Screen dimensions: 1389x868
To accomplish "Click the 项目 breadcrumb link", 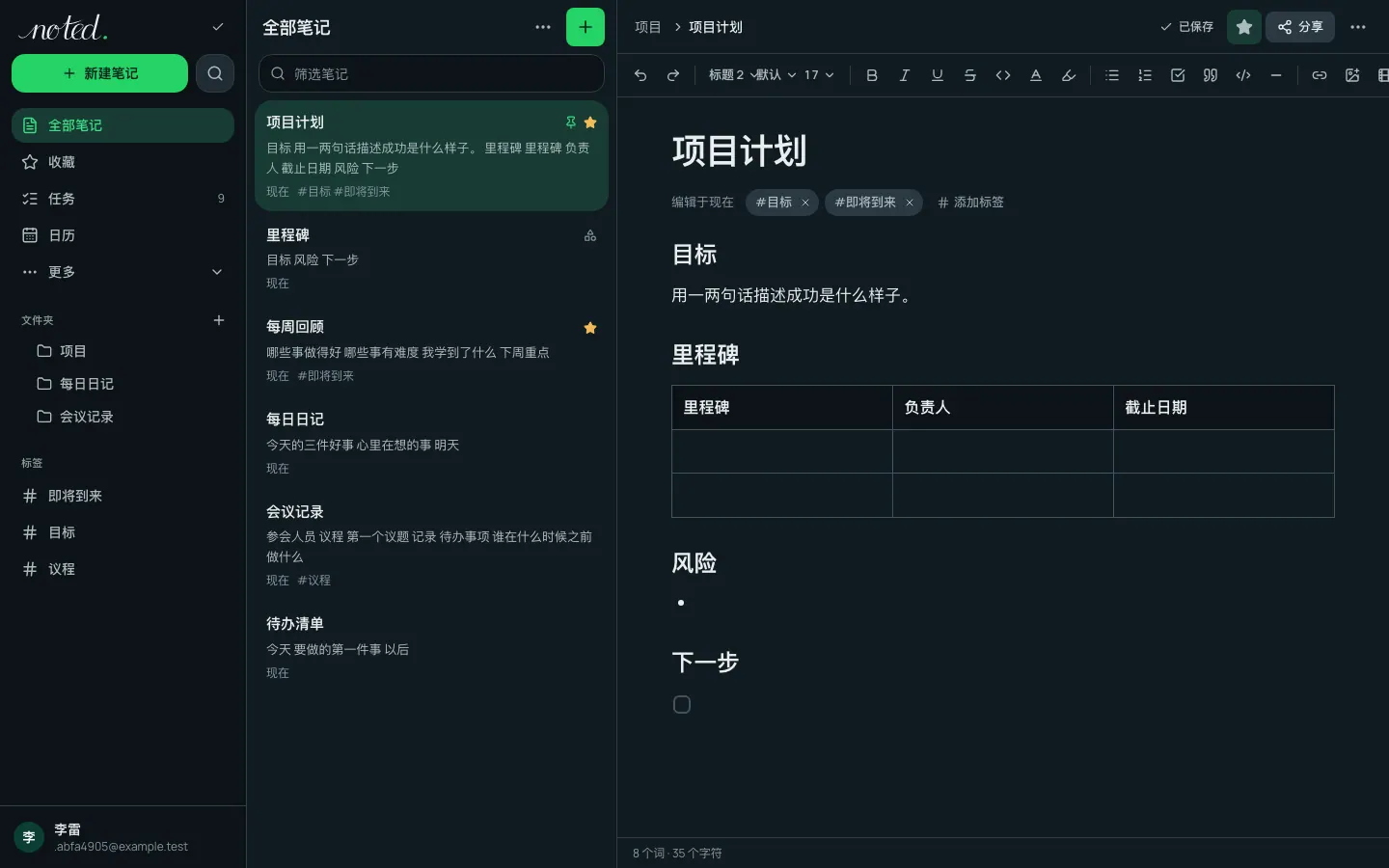I will tap(648, 27).
